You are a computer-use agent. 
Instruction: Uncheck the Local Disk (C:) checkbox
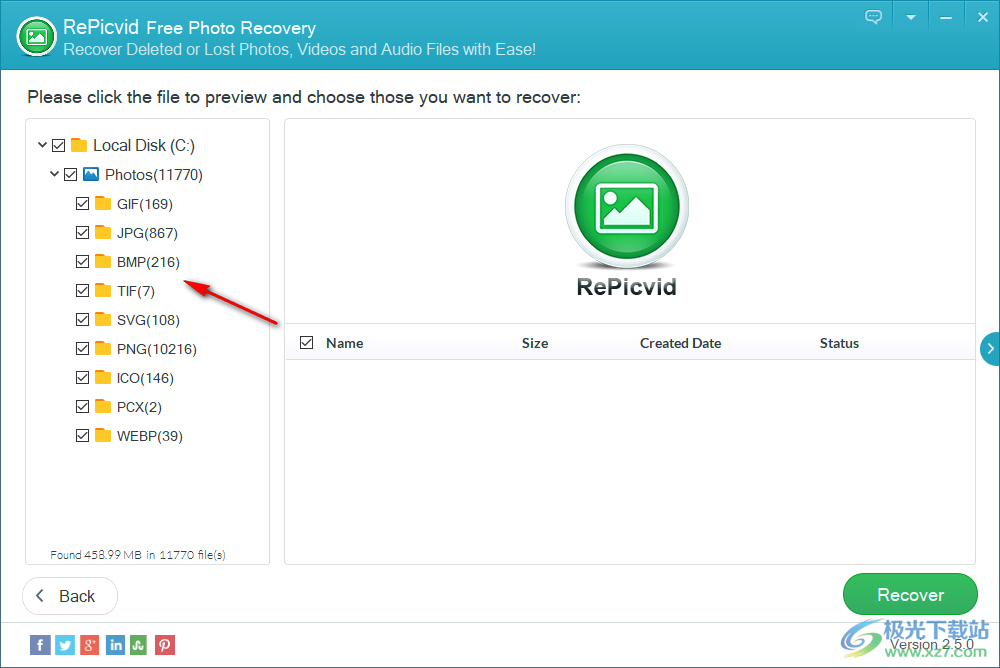point(59,145)
